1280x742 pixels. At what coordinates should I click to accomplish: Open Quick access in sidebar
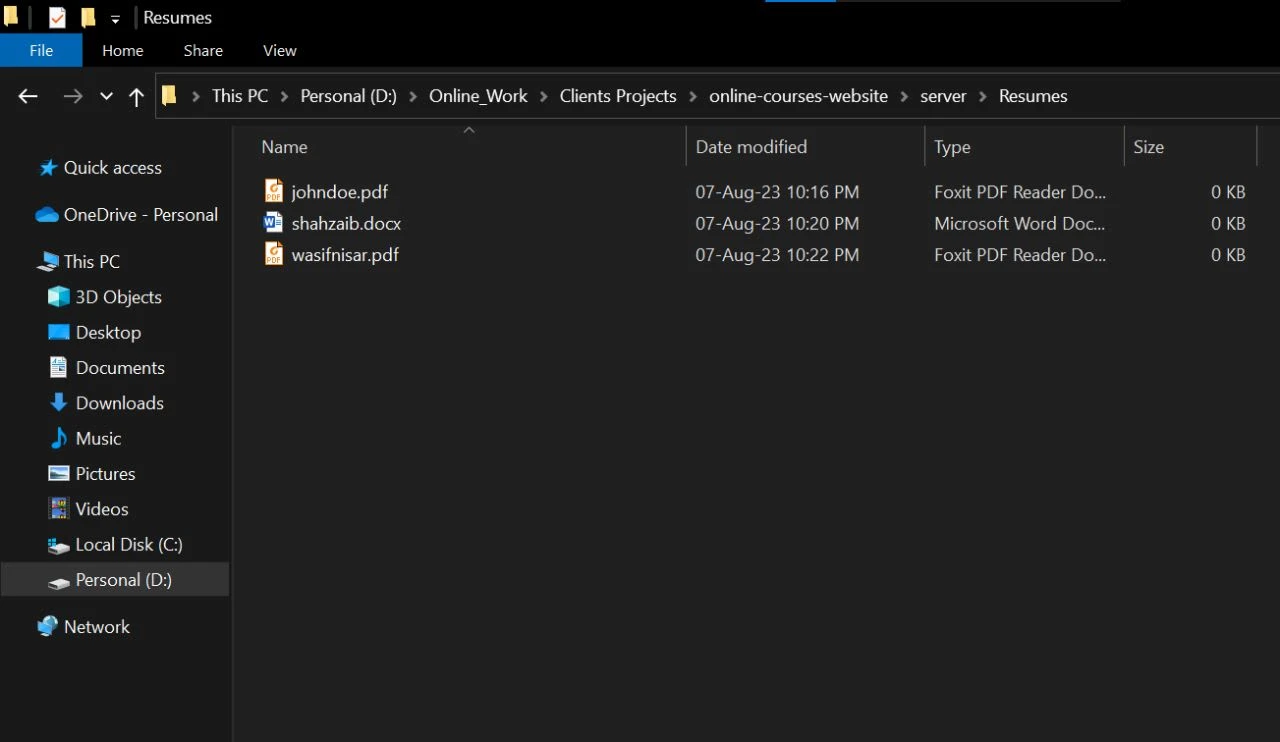click(113, 168)
